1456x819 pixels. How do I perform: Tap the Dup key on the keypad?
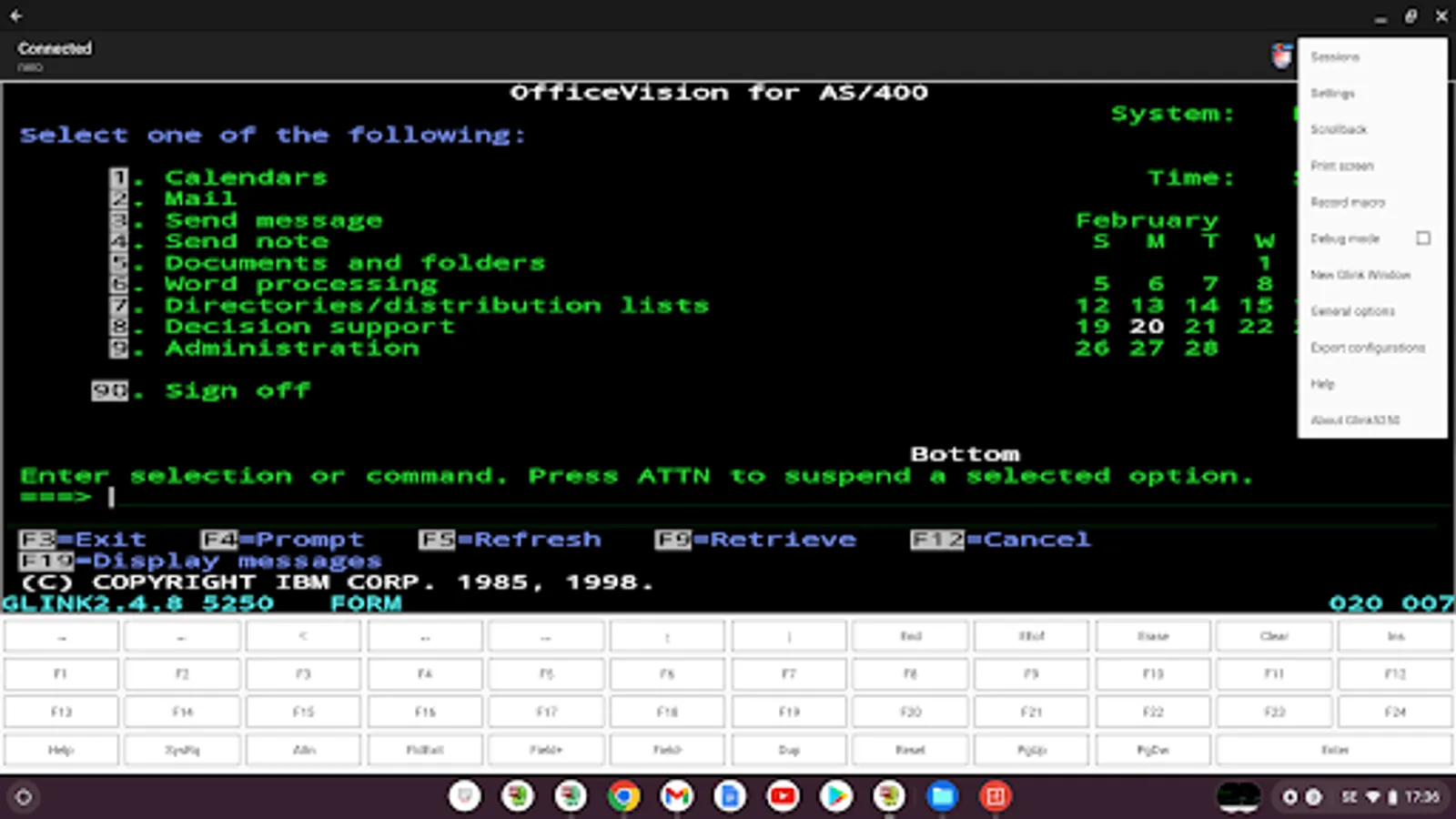[789, 751]
